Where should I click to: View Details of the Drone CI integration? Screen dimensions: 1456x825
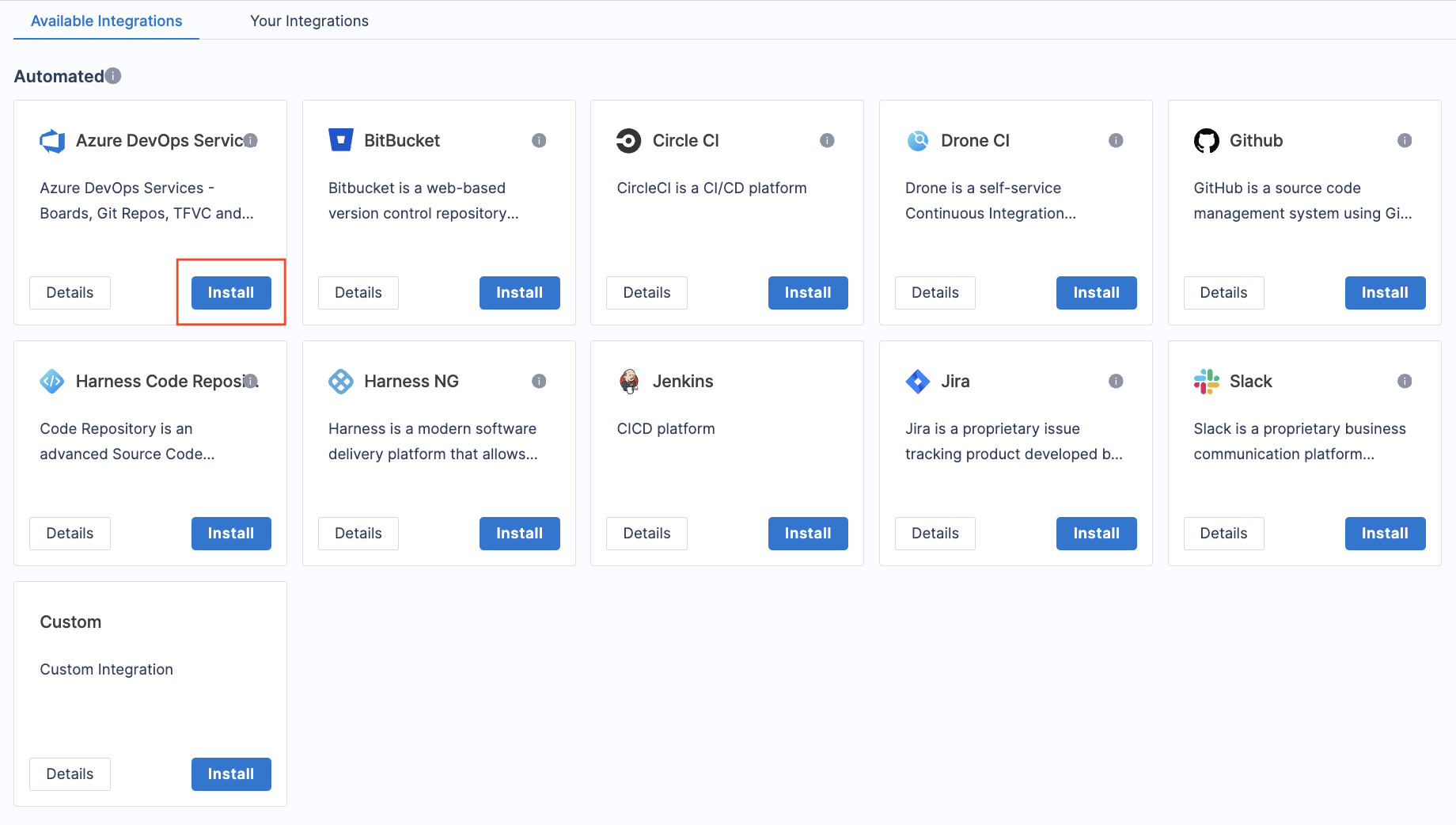935,292
